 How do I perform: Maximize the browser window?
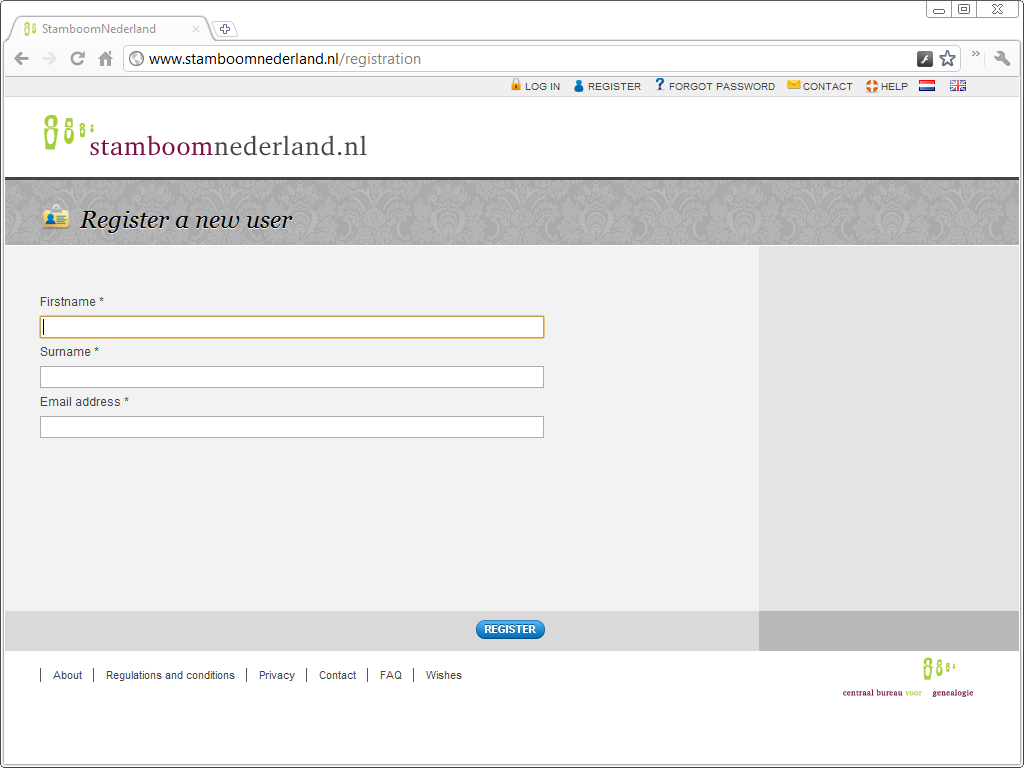pyautogui.click(x=964, y=9)
